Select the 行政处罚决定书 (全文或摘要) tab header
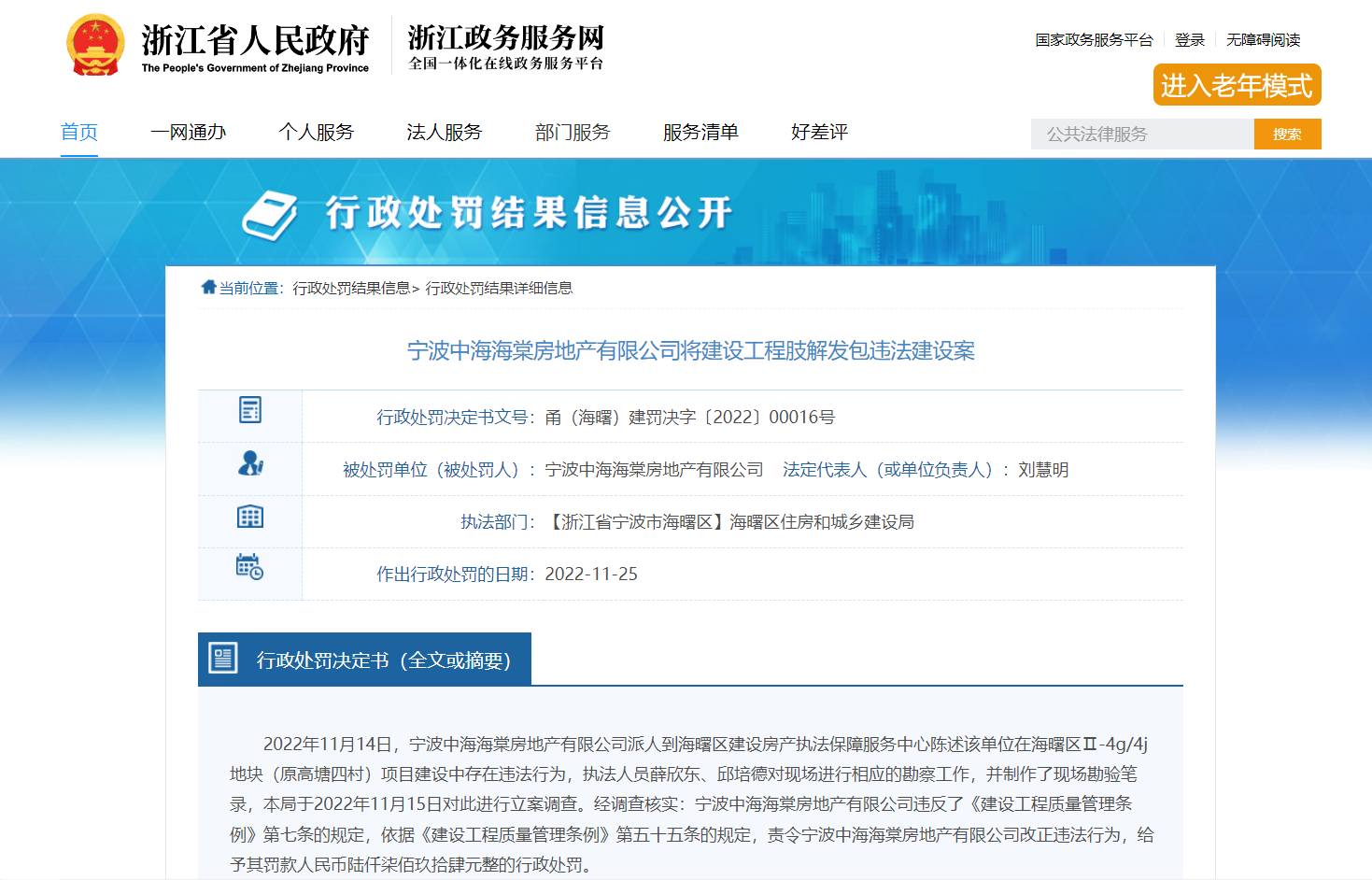Image resolution: width=1372 pixels, height=880 pixels. point(364,659)
